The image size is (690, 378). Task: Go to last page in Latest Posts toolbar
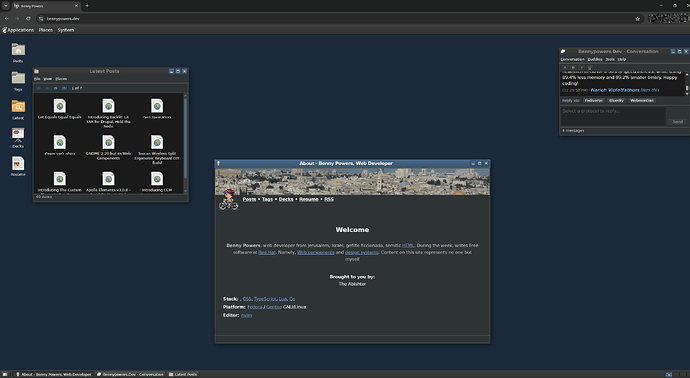[64, 88]
